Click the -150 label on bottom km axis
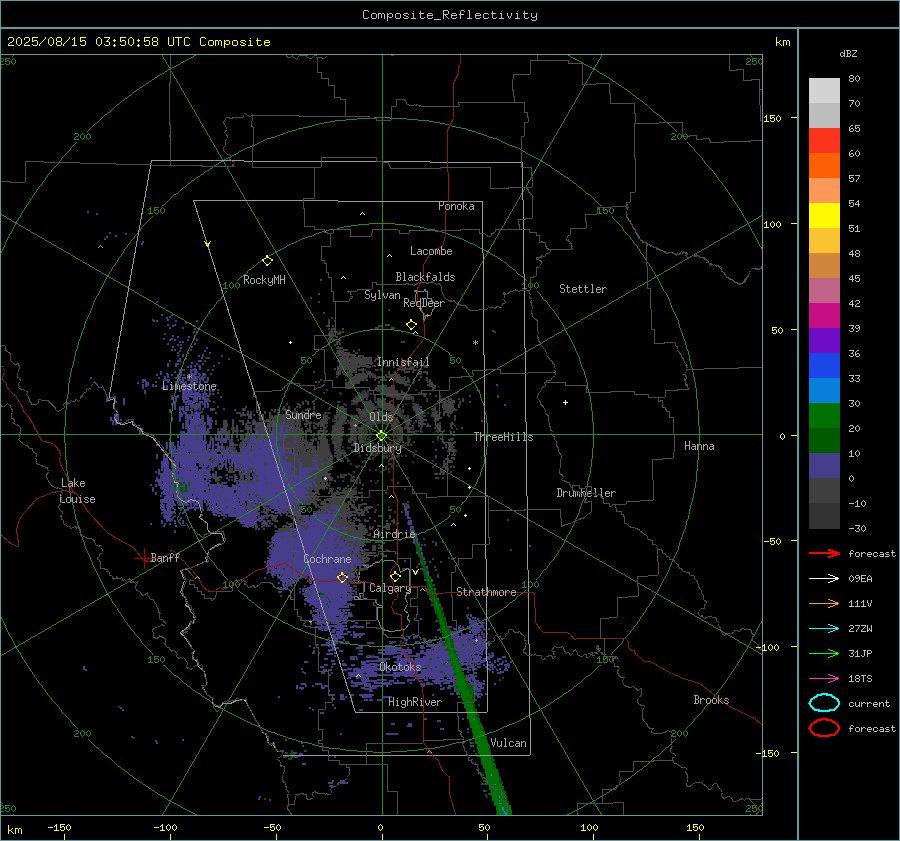The image size is (900, 841). 59,827
